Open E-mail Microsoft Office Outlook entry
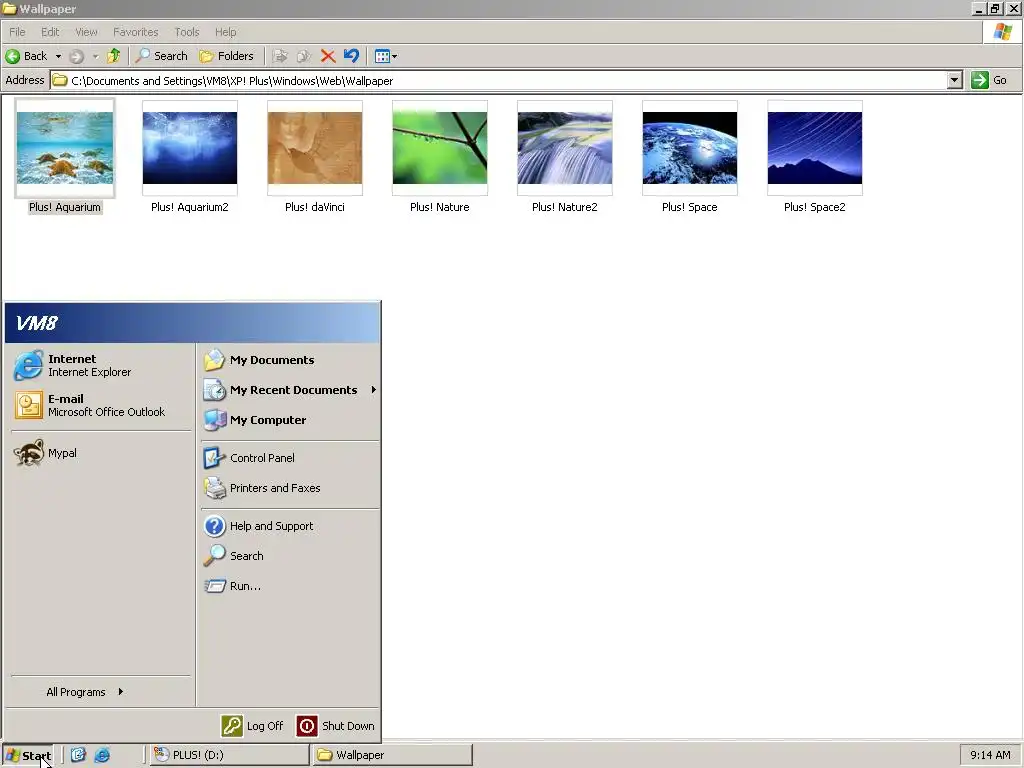The height and width of the screenshot is (768, 1024). [x=101, y=406]
